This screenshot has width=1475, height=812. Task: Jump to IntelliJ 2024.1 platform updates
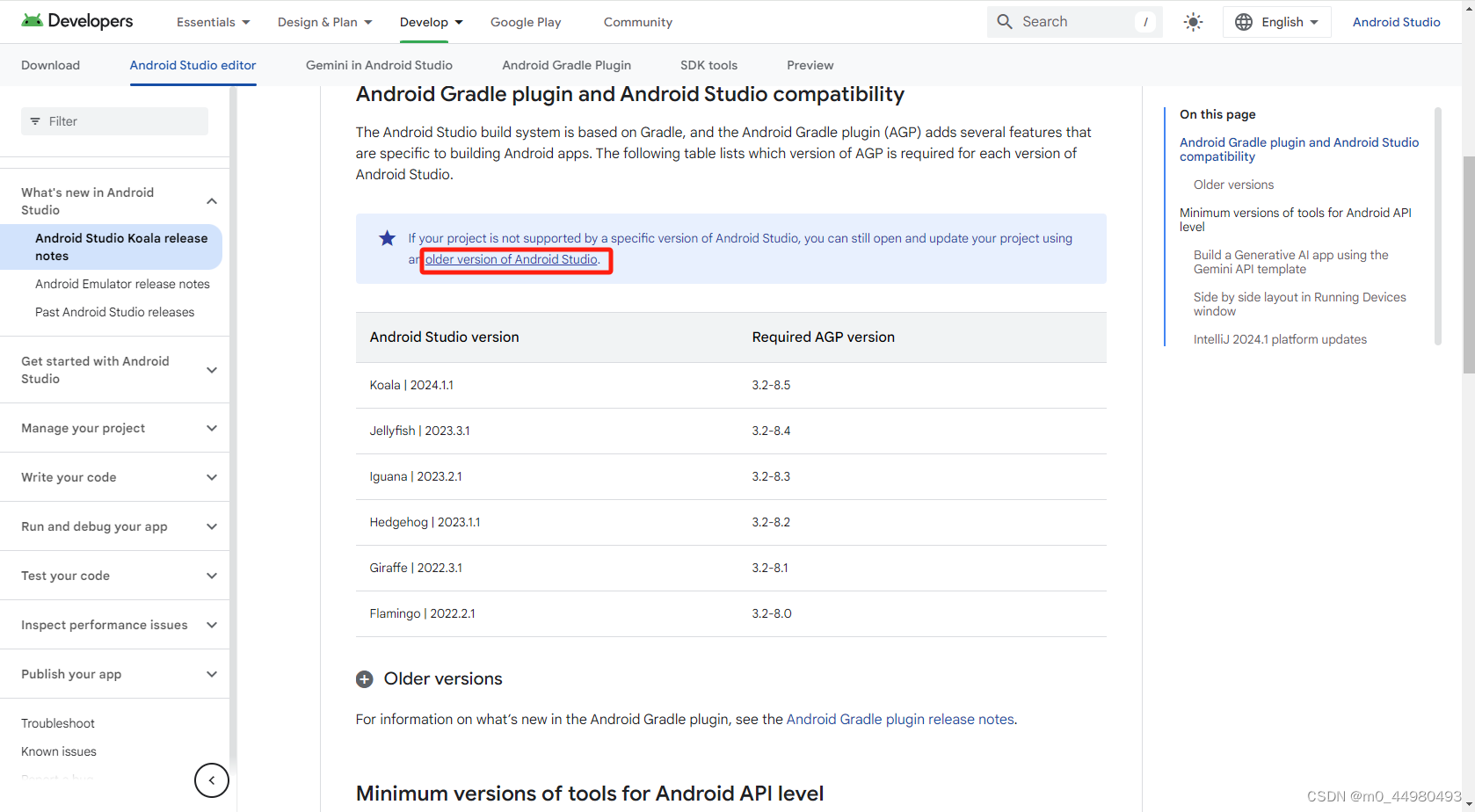pyautogui.click(x=1280, y=339)
